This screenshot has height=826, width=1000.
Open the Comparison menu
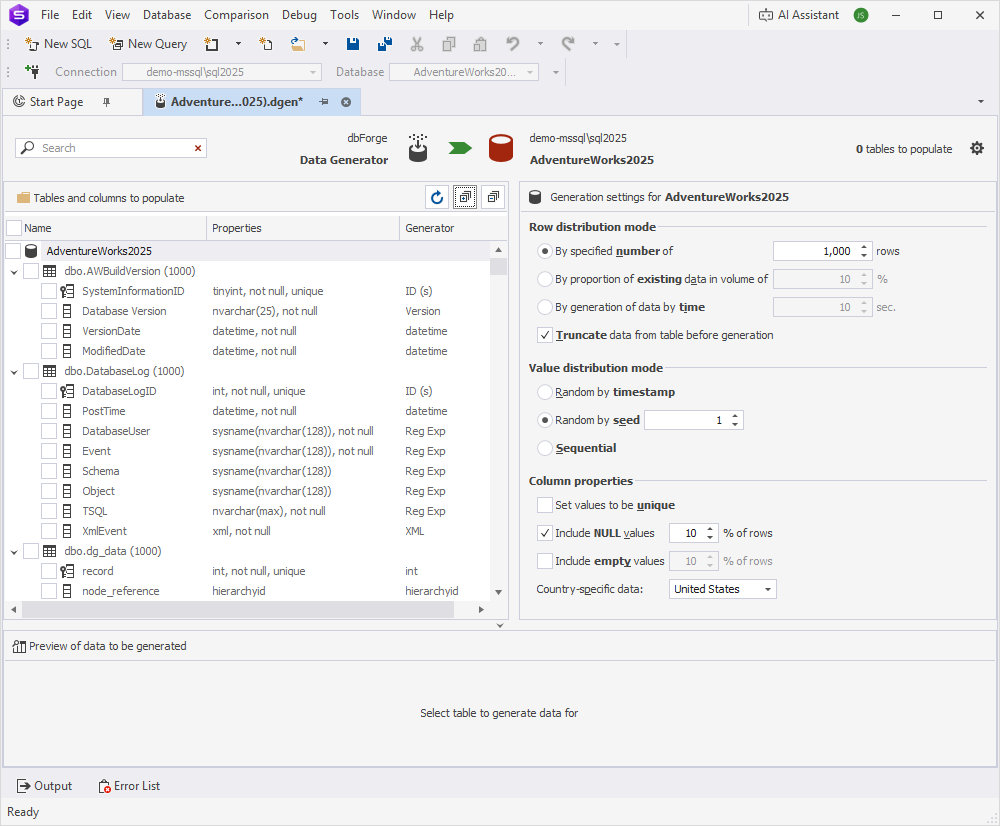click(236, 15)
